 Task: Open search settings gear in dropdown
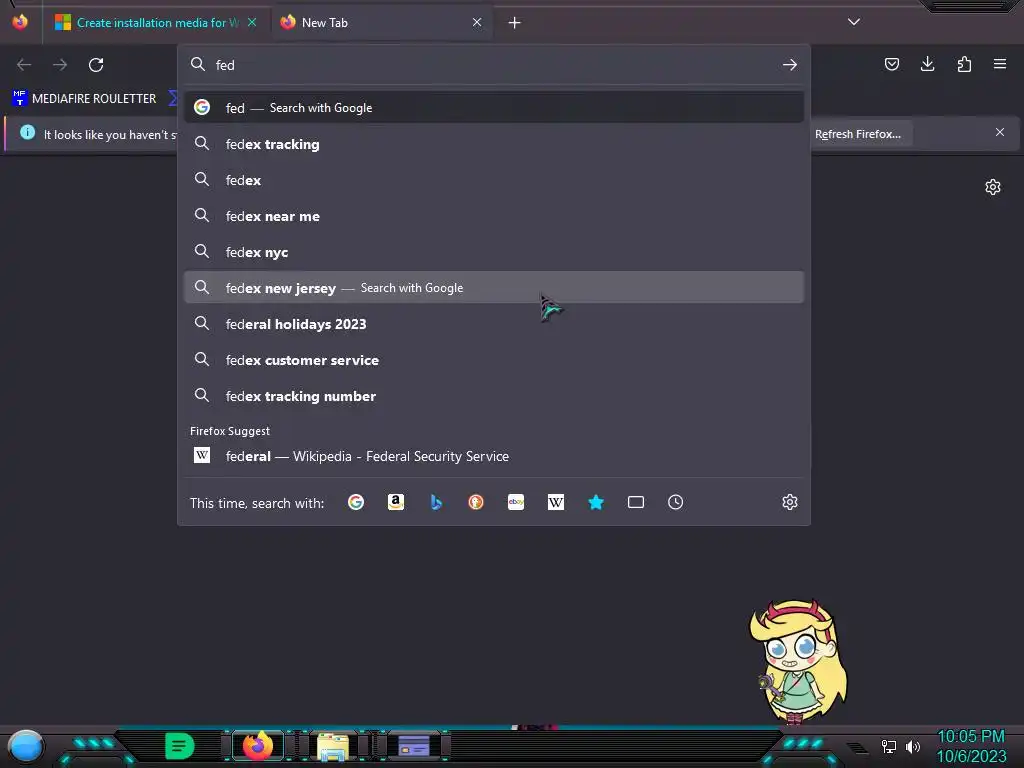point(790,502)
